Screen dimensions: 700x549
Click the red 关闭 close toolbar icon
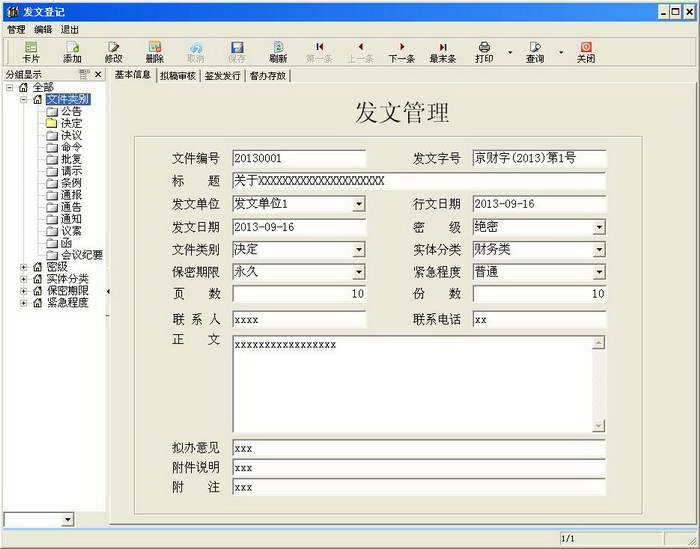[586, 52]
